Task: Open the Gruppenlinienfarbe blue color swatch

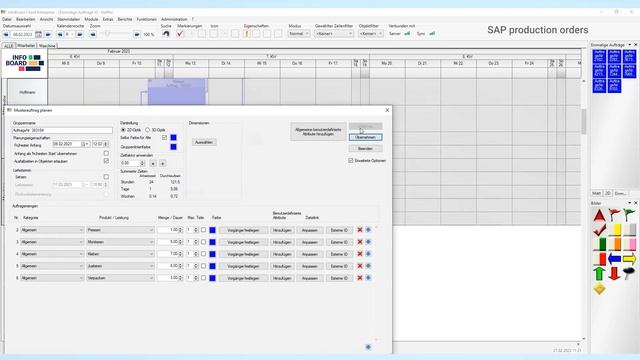Action: coord(173,147)
